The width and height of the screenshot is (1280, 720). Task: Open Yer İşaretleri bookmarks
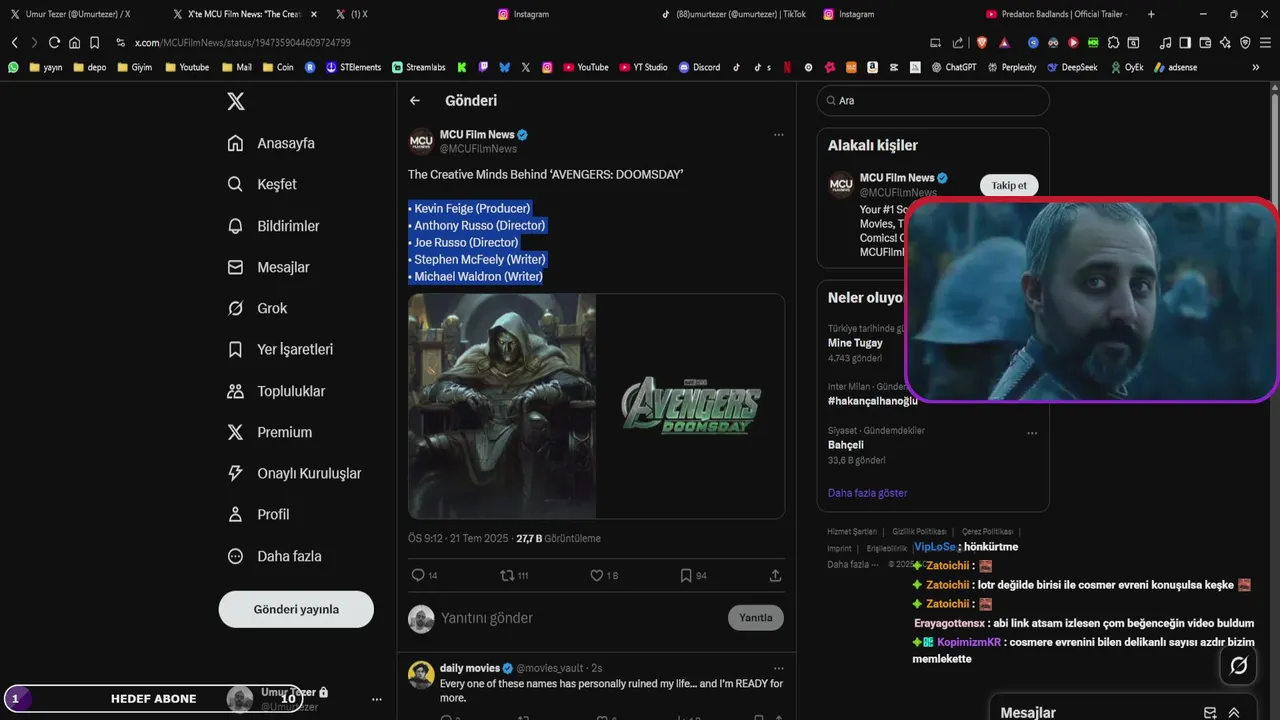pyautogui.click(x=280, y=349)
